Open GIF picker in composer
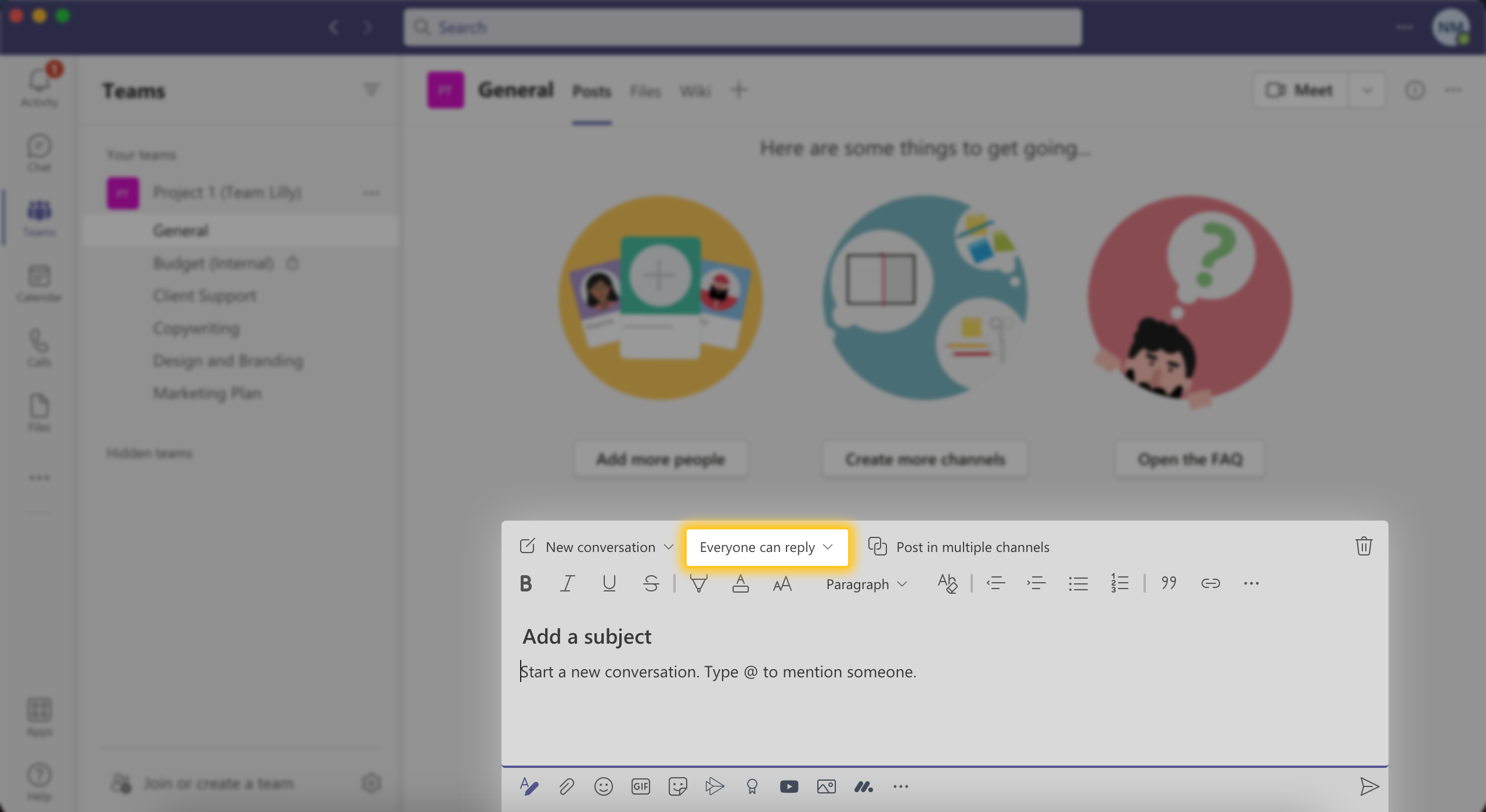This screenshot has height=812, width=1486. pos(640,786)
